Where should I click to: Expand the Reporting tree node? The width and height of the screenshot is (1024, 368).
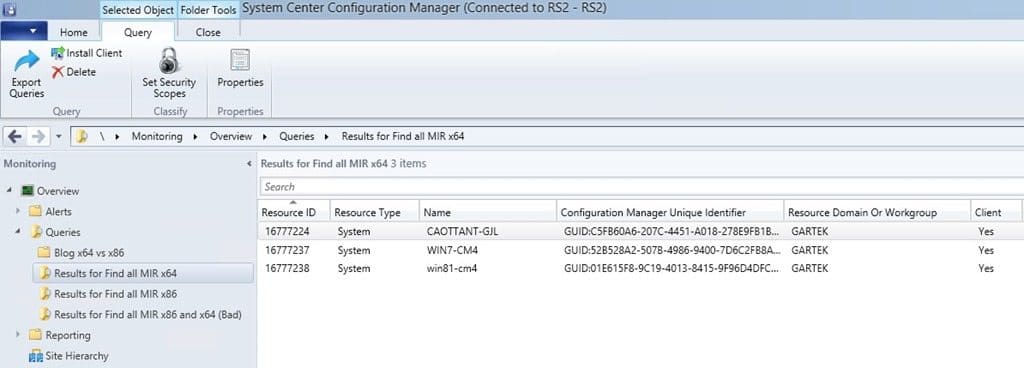18,335
